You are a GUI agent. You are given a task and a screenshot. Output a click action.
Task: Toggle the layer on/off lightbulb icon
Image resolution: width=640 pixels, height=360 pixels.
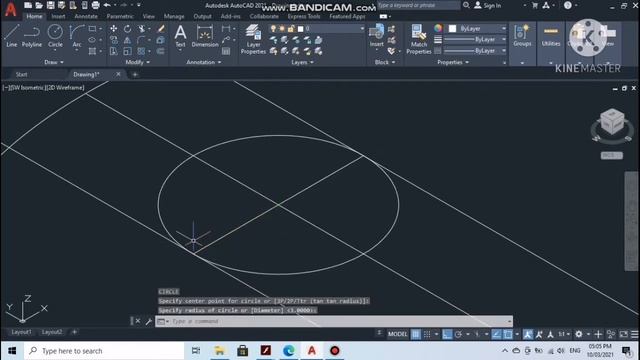tap(273, 29)
